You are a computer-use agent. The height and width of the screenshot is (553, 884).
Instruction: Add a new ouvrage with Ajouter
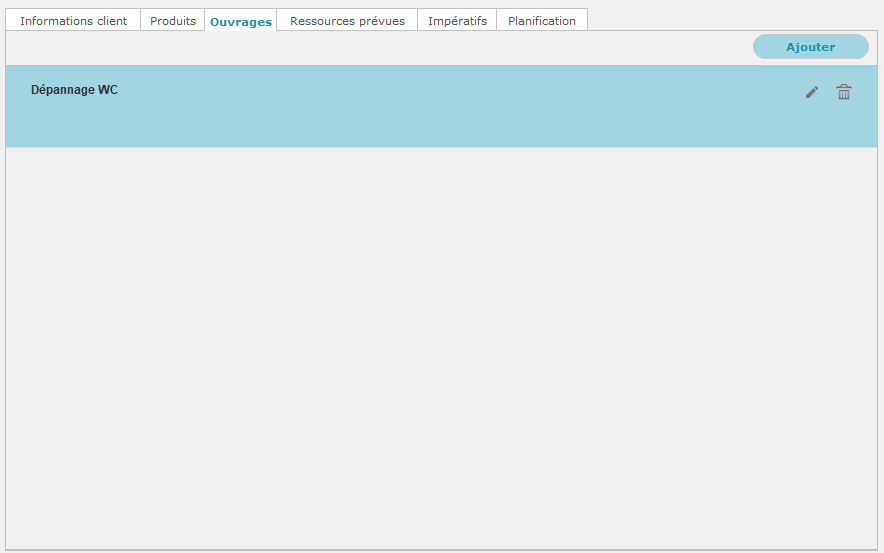coord(810,47)
